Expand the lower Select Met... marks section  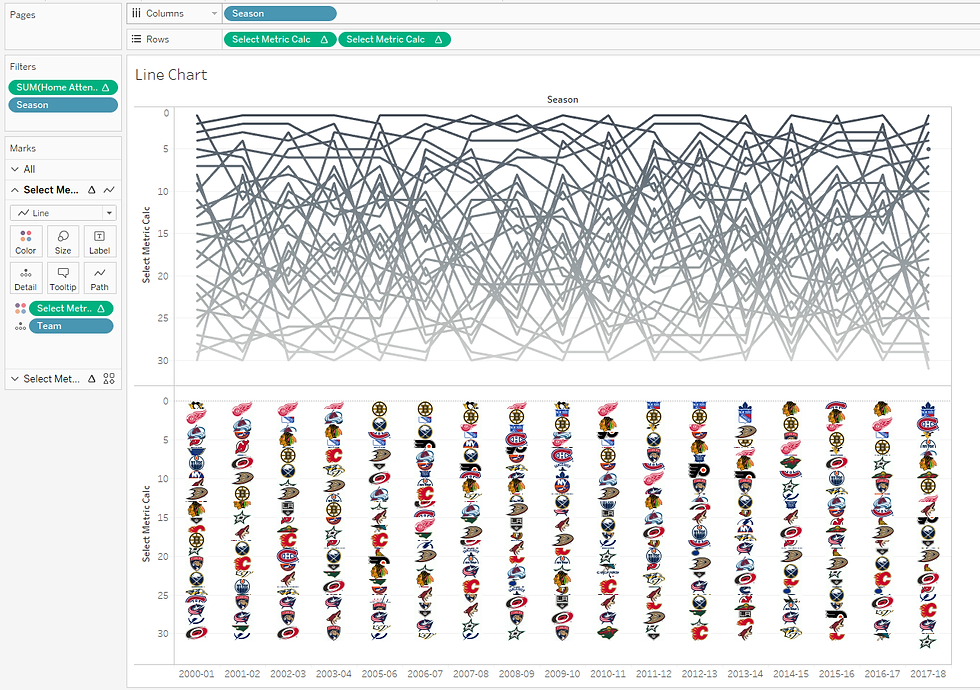tap(15, 379)
